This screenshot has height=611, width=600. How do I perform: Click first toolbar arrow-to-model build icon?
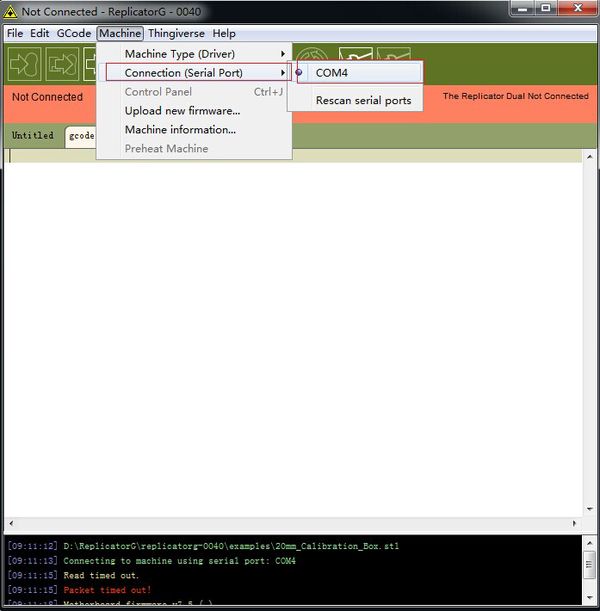point(24,64)
